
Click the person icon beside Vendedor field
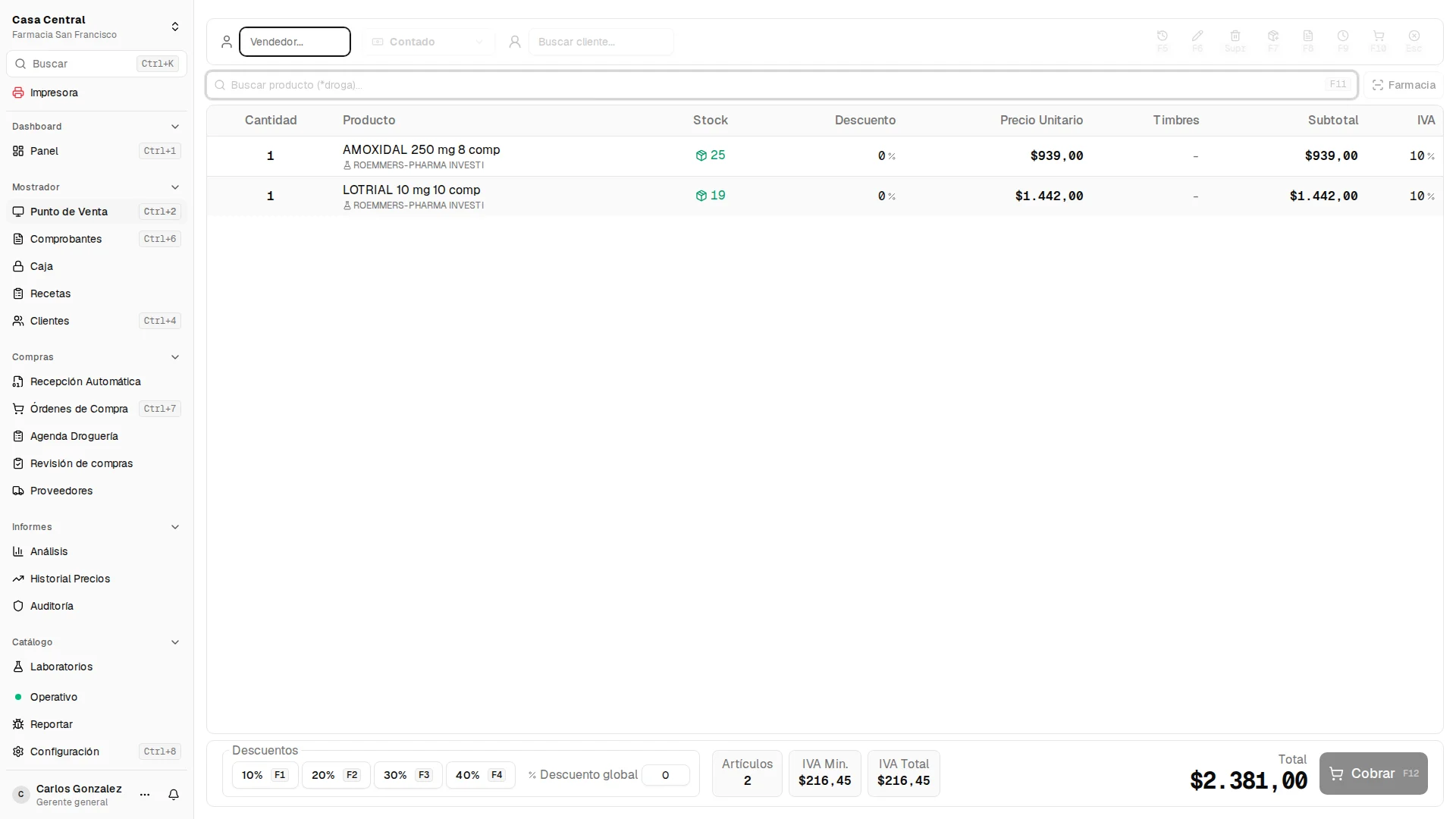click(x=226, y=42)
